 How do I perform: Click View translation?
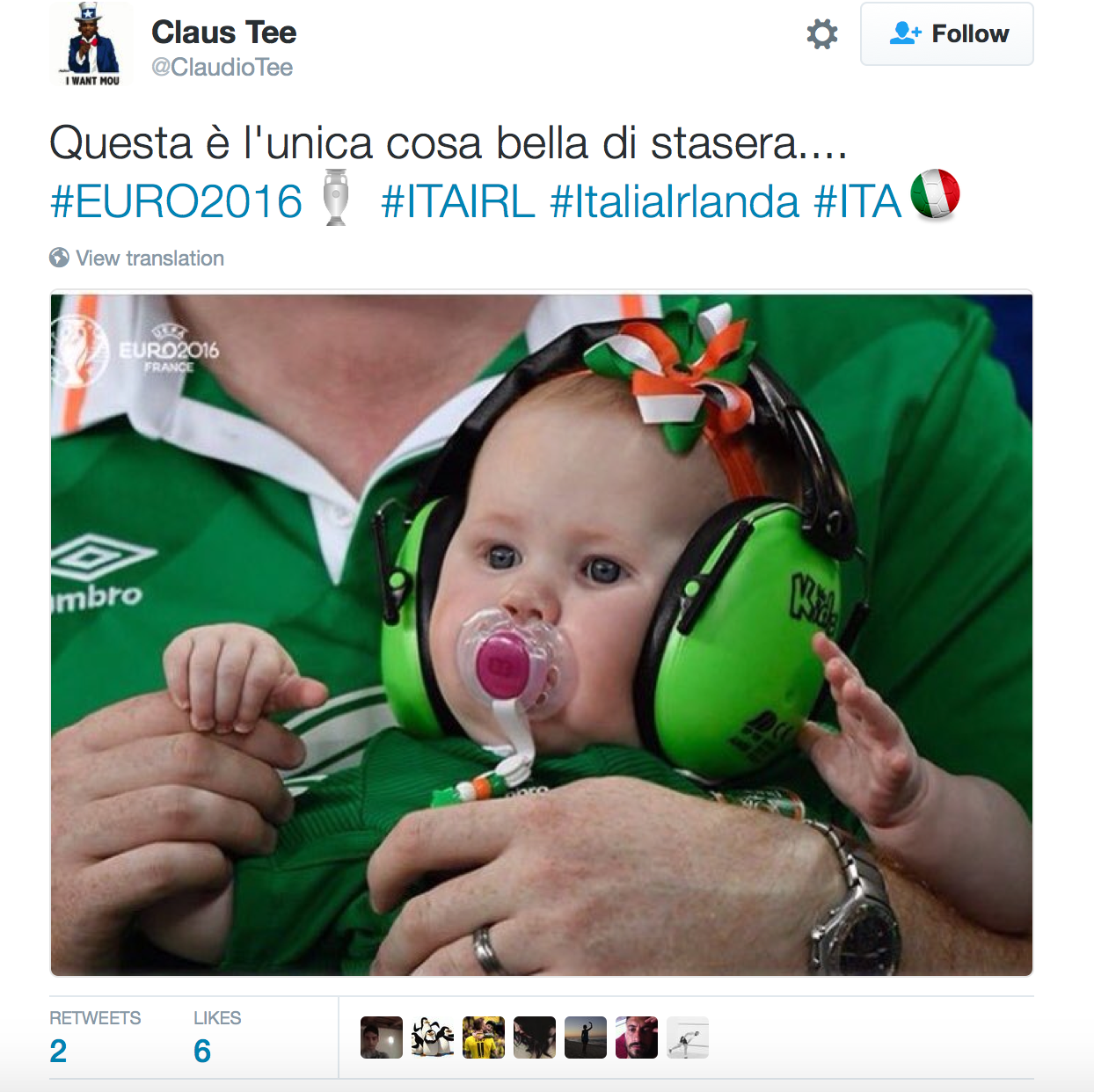pyautogui.click(x=150, y=258)
